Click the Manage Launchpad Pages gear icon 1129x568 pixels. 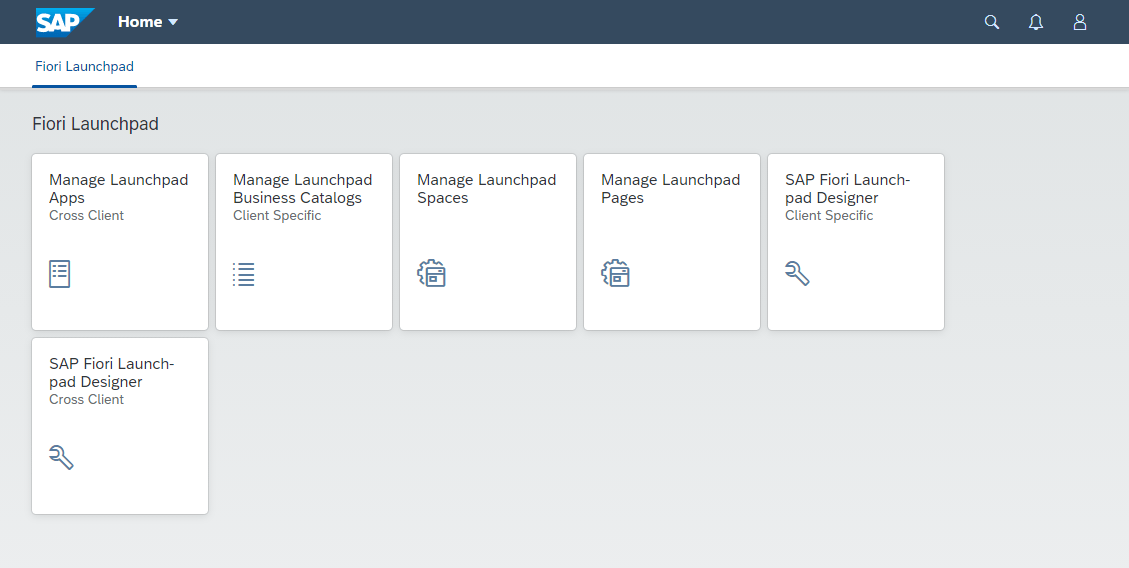coord(615,273)
